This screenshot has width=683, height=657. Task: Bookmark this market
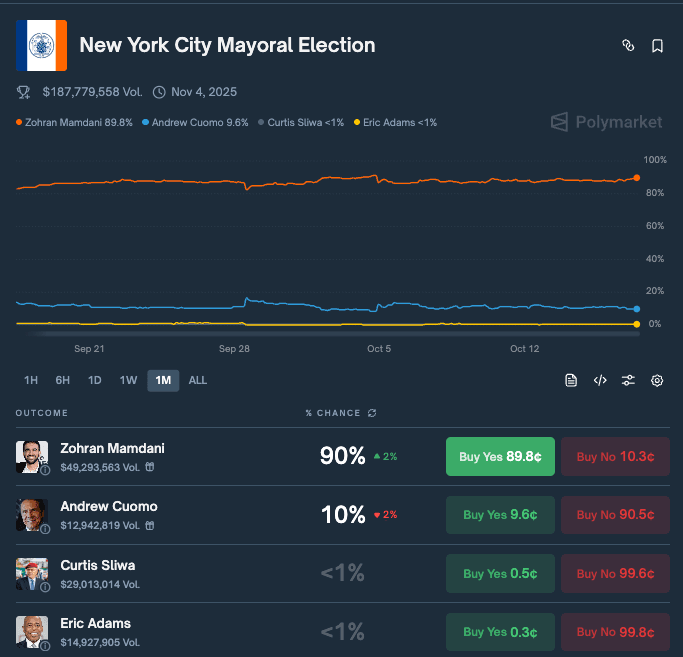point(657,45)
